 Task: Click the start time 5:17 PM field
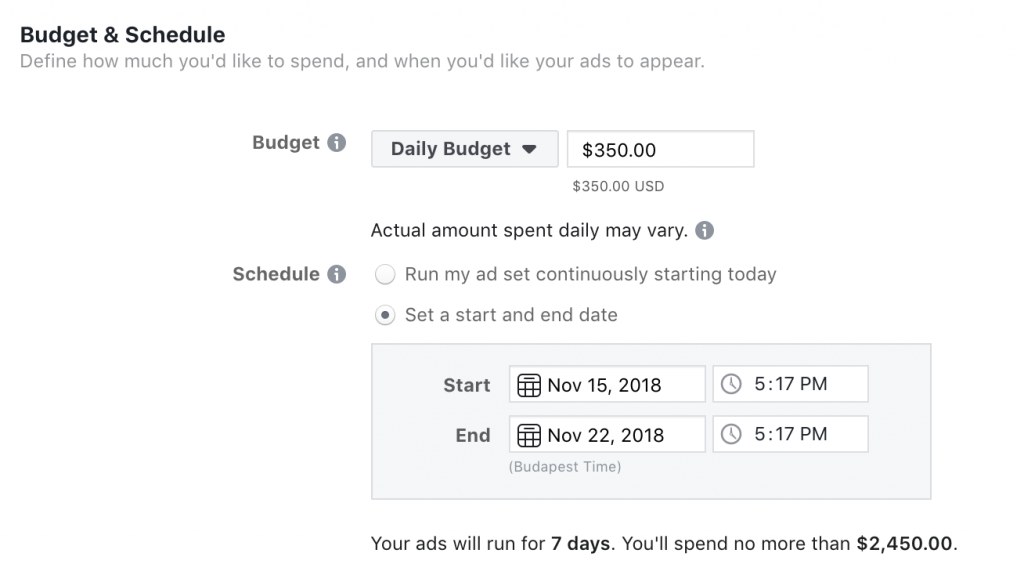pyautogui.click(x=790, y=384)
